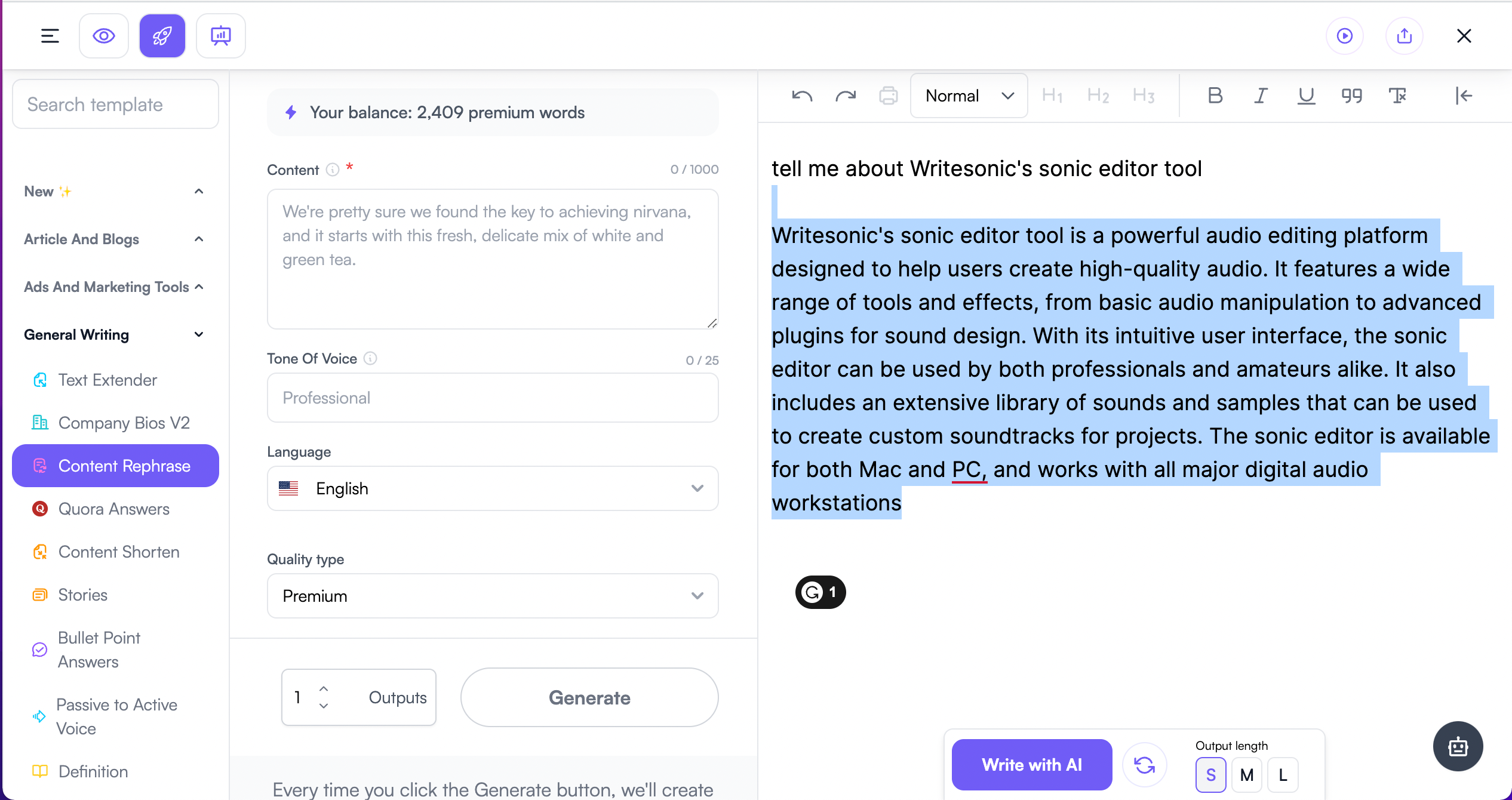Open the hamburger menu icon
Image resolution: width=1512 pixels, height=800 pixels.
click(x=50, y=36)
